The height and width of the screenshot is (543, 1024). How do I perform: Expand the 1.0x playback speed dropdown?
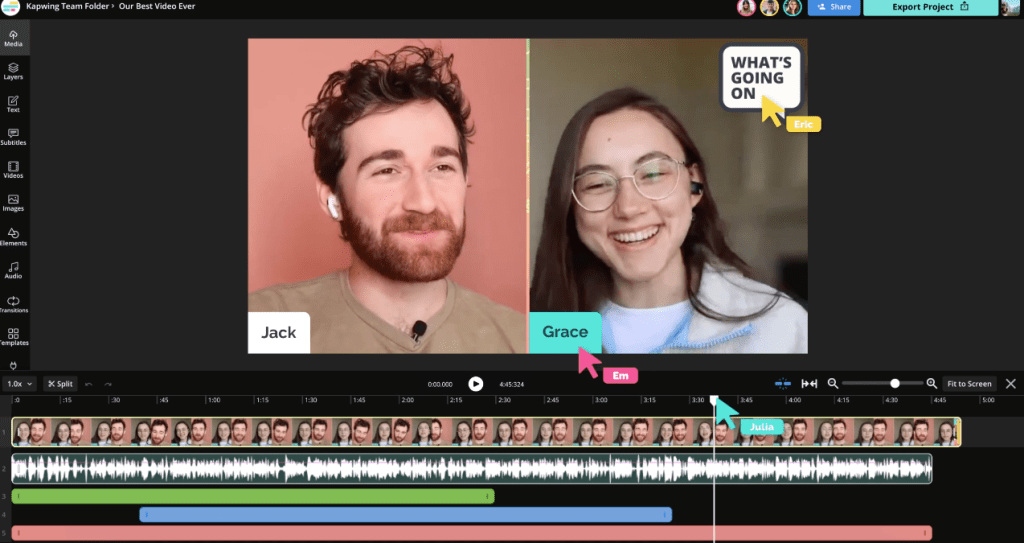20,383
